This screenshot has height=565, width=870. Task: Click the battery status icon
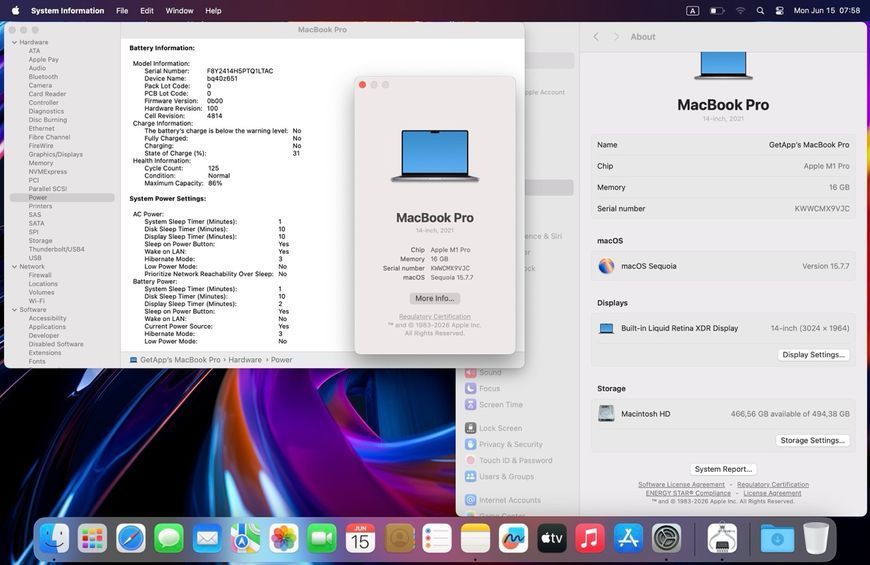717,11
